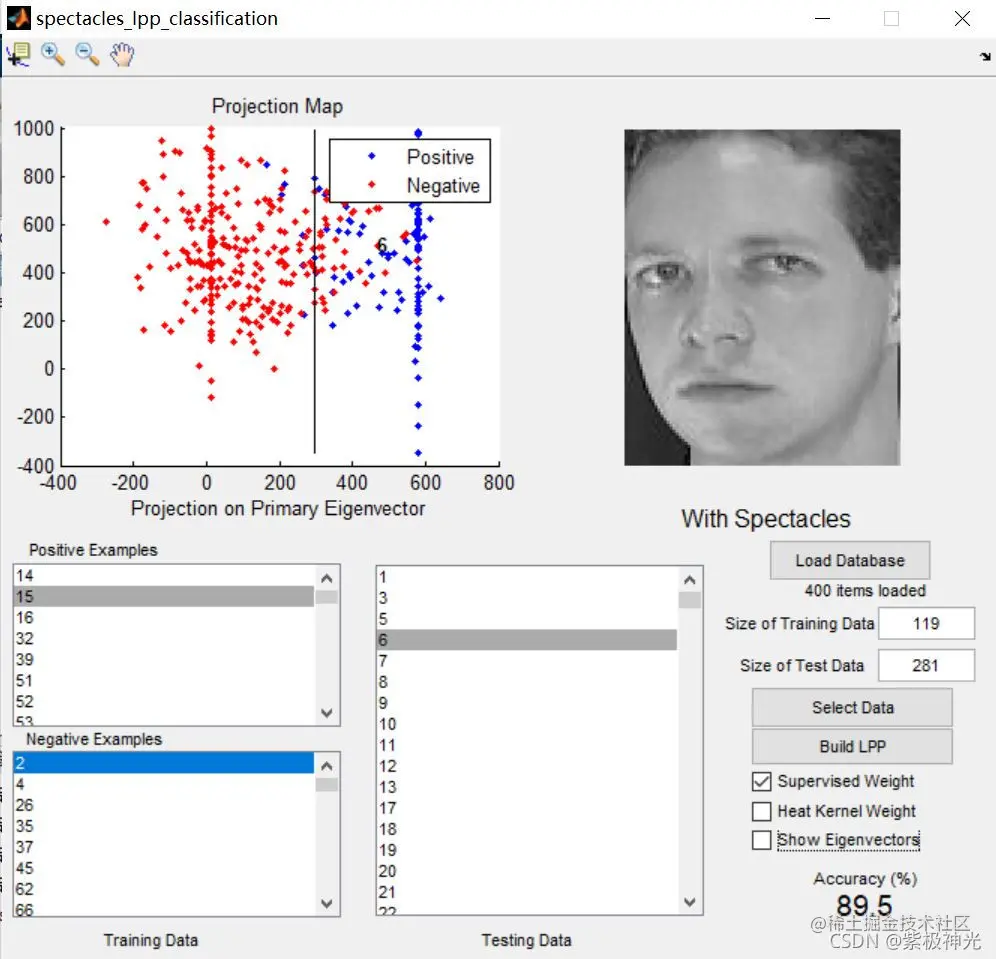Click the MATLAB logo in title bar
The width and height of the screenshot is (996, 959).
[18, 18]
